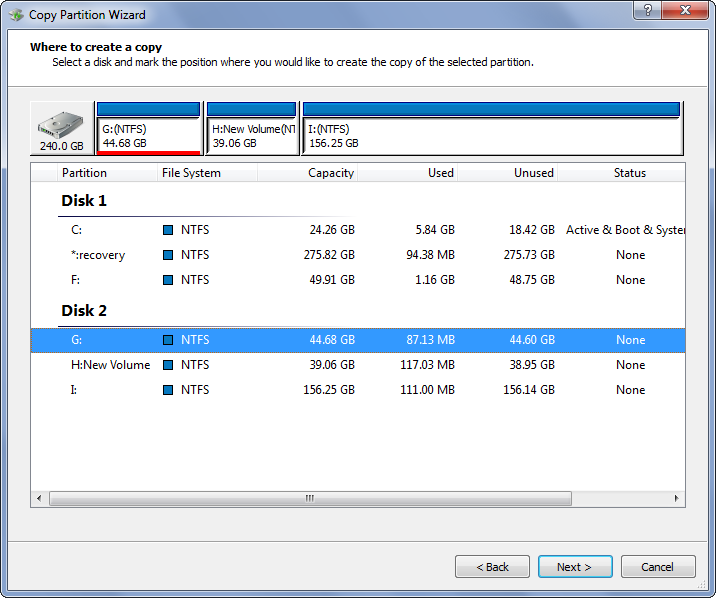Proceed with the Next > button

575,567
